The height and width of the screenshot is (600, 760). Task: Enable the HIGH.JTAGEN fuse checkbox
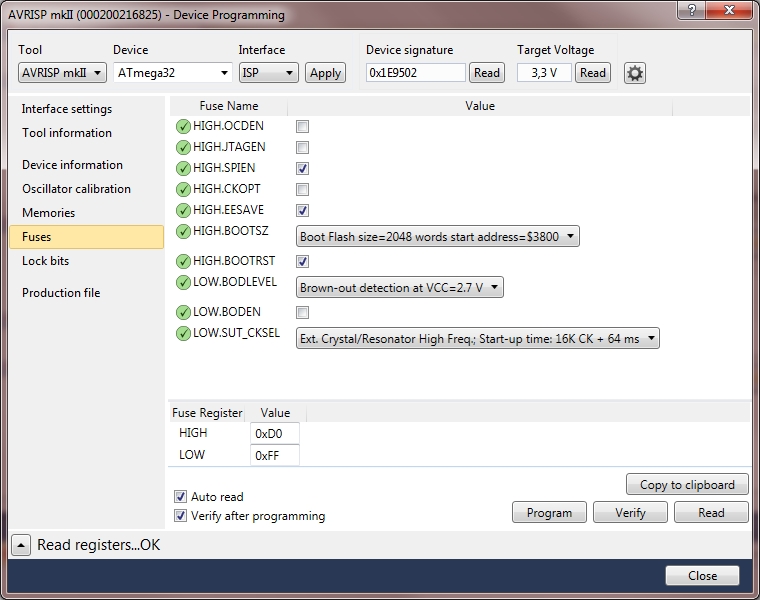tap(302, 147)
